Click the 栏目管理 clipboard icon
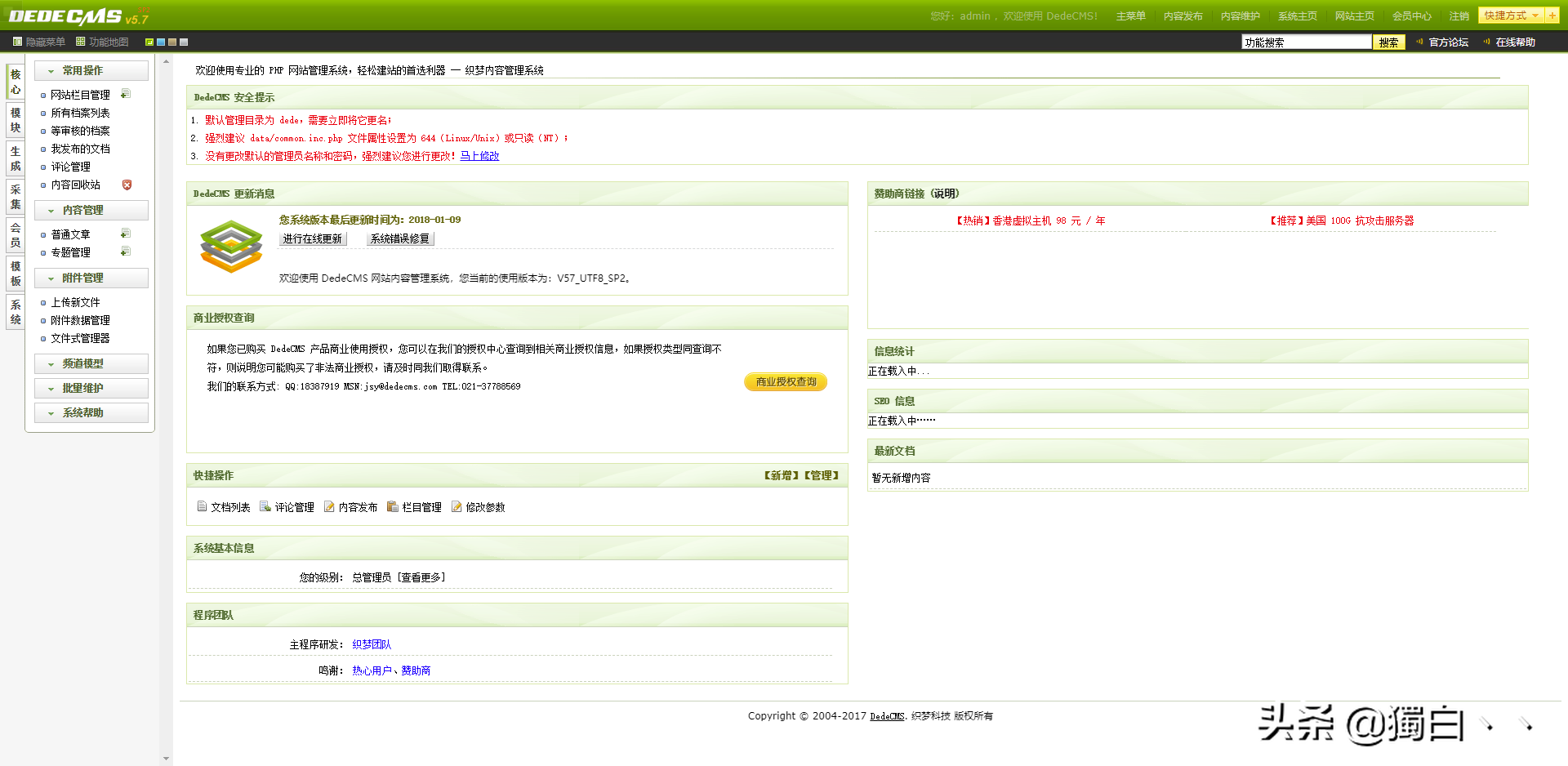The height and width of the screenshot is (766, 1568). (392, 506)
